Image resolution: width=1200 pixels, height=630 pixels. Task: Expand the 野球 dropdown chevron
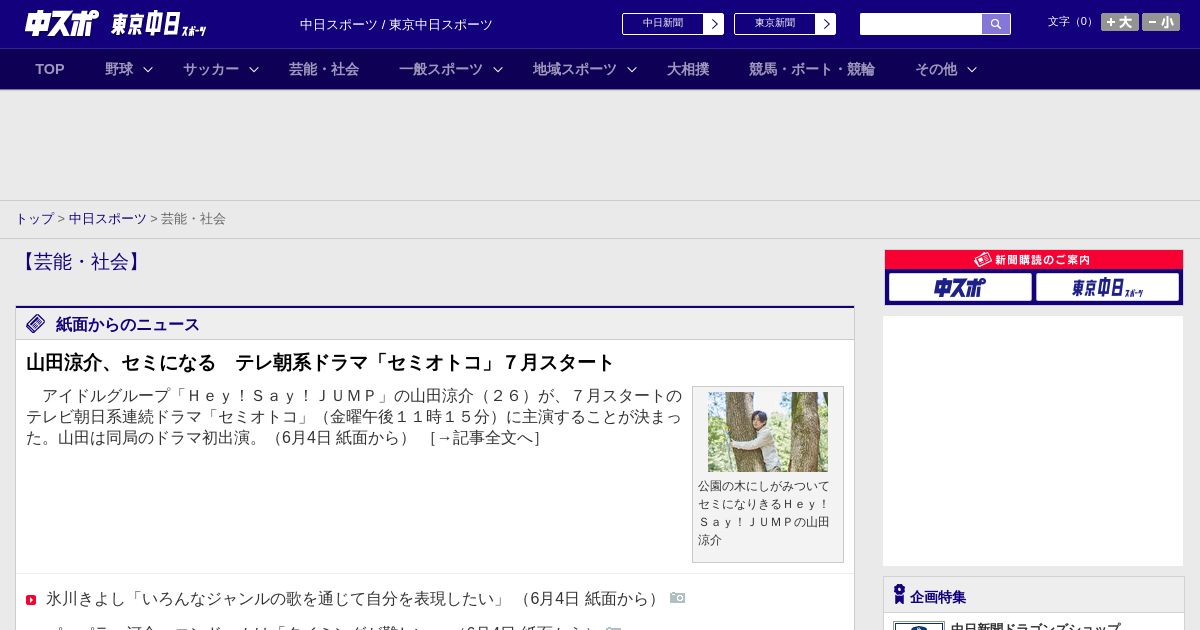click(x=148, y=70)
